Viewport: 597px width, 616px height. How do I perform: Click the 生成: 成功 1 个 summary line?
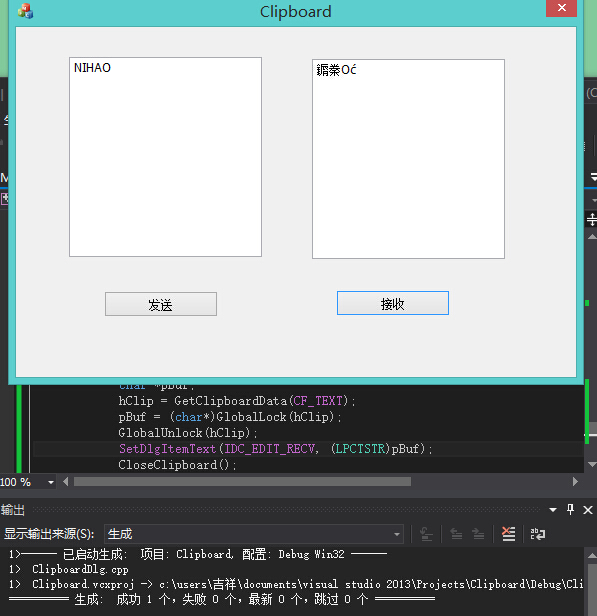(222, 599)
